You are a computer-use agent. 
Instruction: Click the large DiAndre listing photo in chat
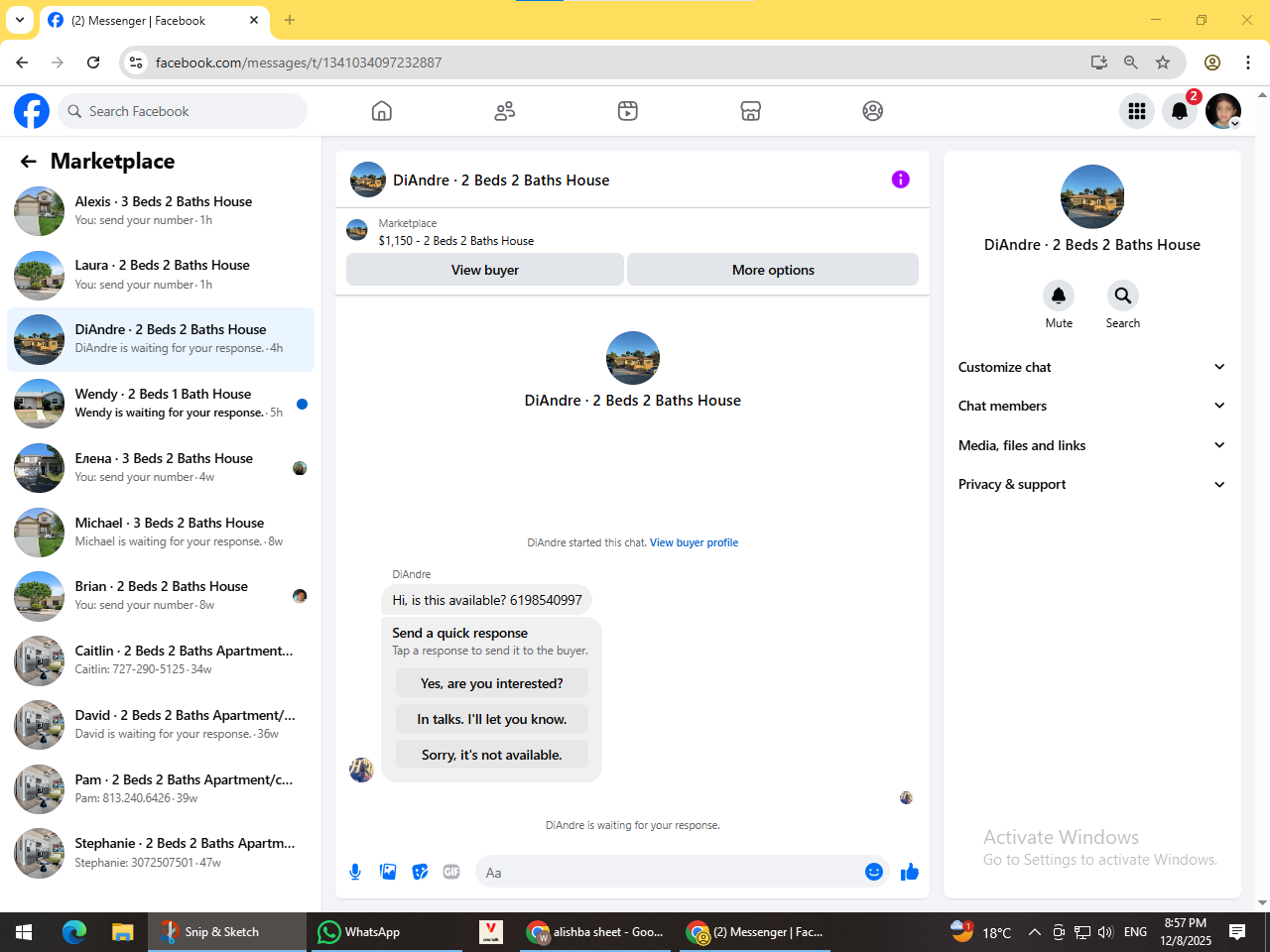click(x=633, y=358)
